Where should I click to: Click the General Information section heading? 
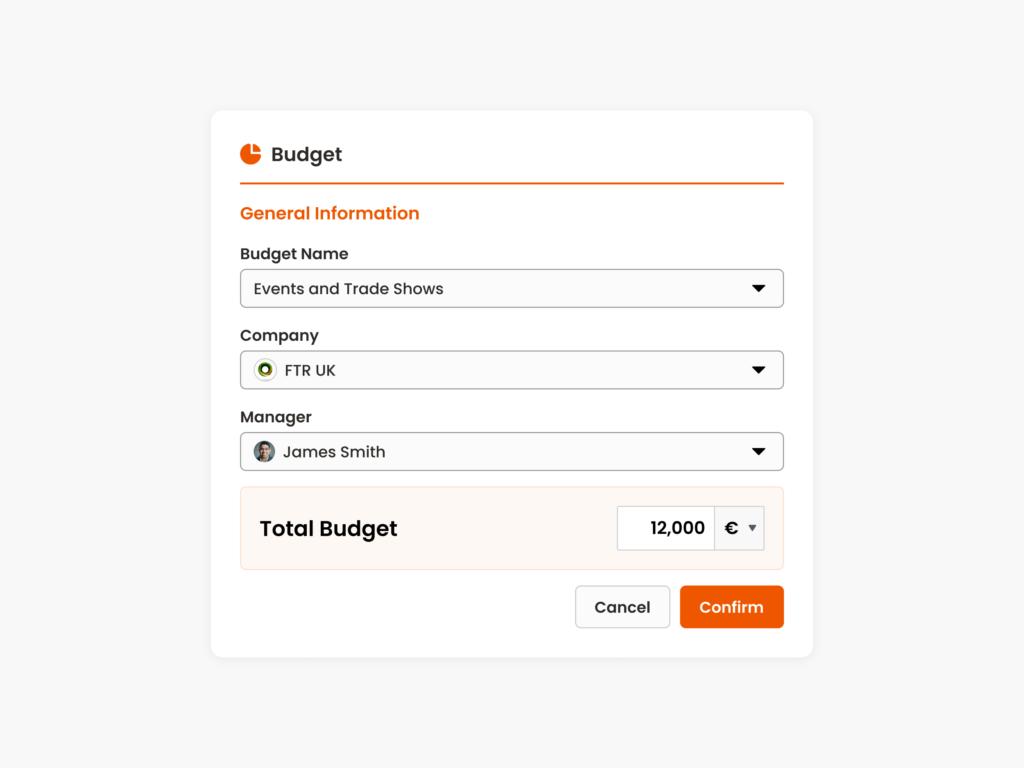pyautogui.click(x=329, y=213)
